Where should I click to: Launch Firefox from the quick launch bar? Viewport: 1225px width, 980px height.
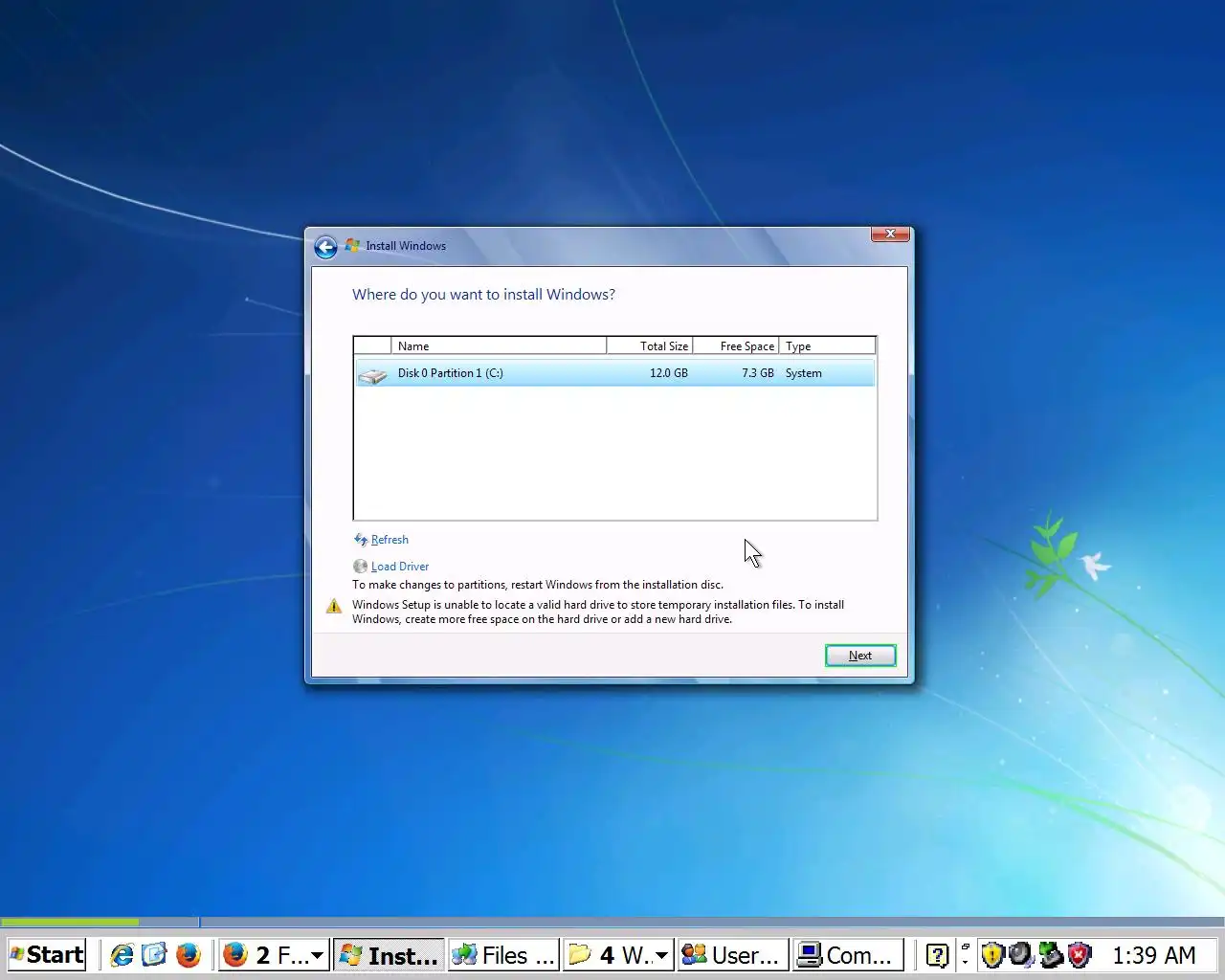coord(188,954)
